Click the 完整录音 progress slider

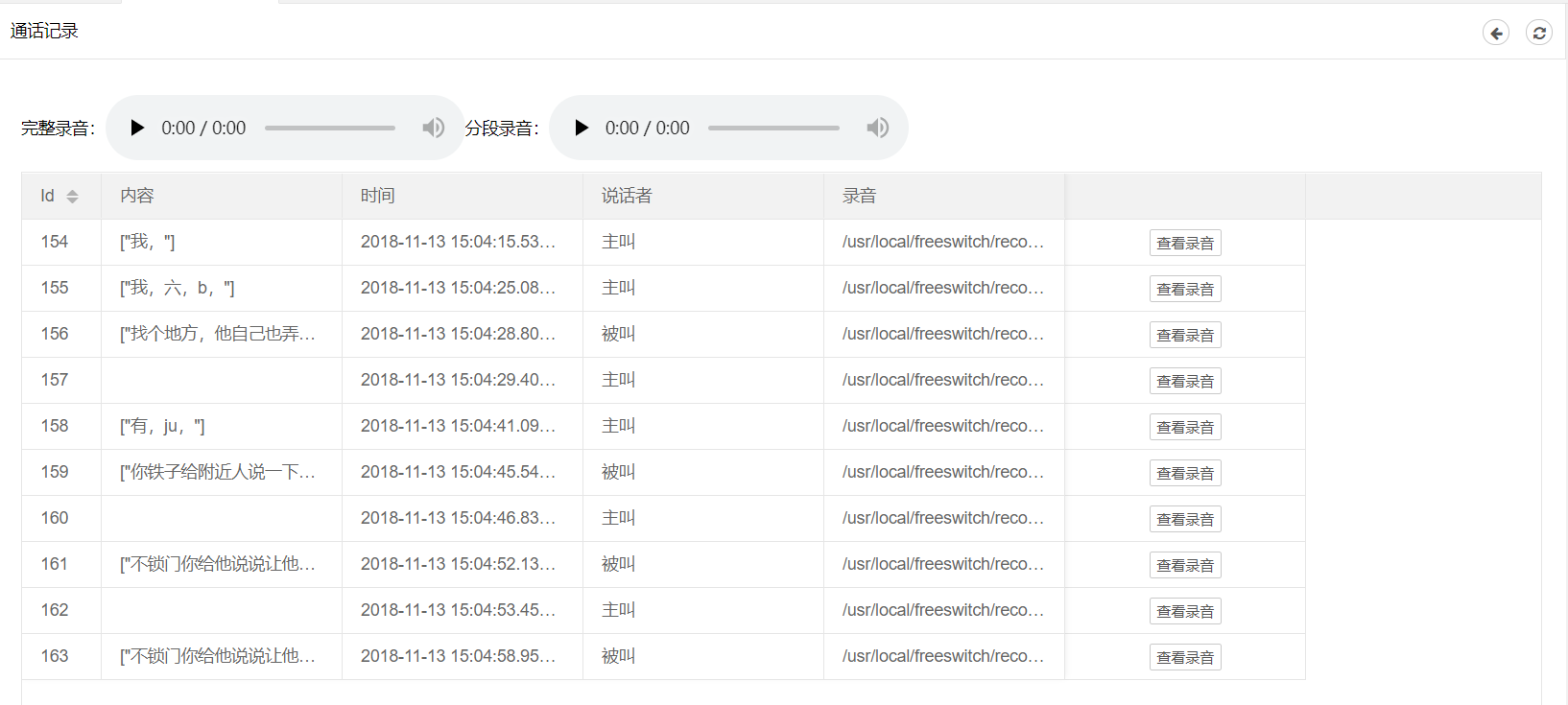point(329,128)
